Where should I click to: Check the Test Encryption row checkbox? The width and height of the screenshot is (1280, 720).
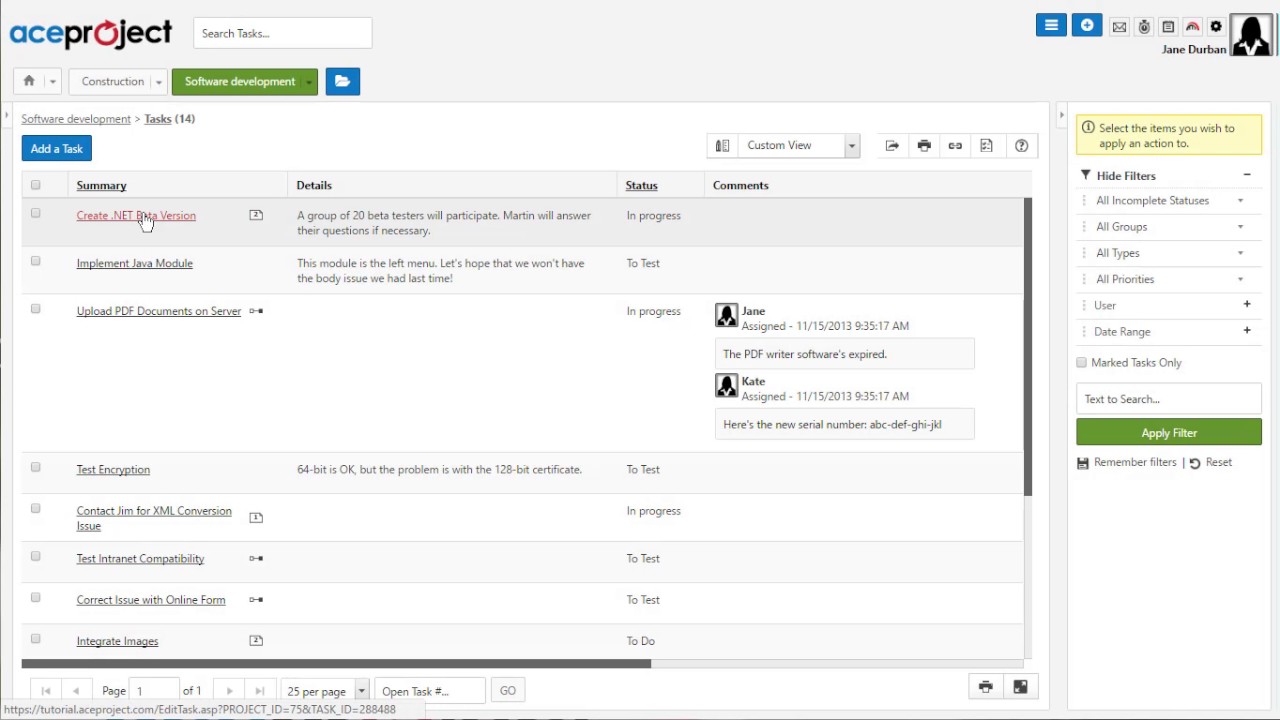point(36,467)
